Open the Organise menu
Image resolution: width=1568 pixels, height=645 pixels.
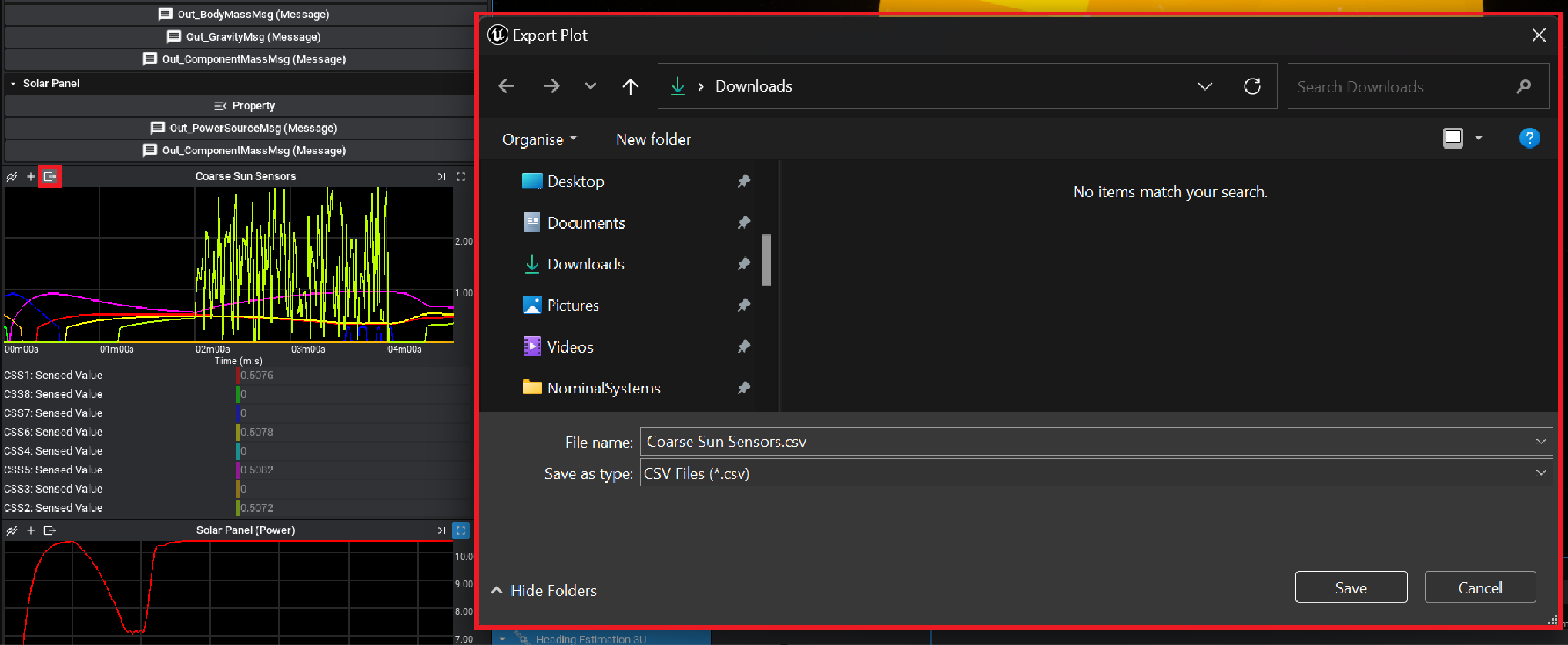point(538,139)
